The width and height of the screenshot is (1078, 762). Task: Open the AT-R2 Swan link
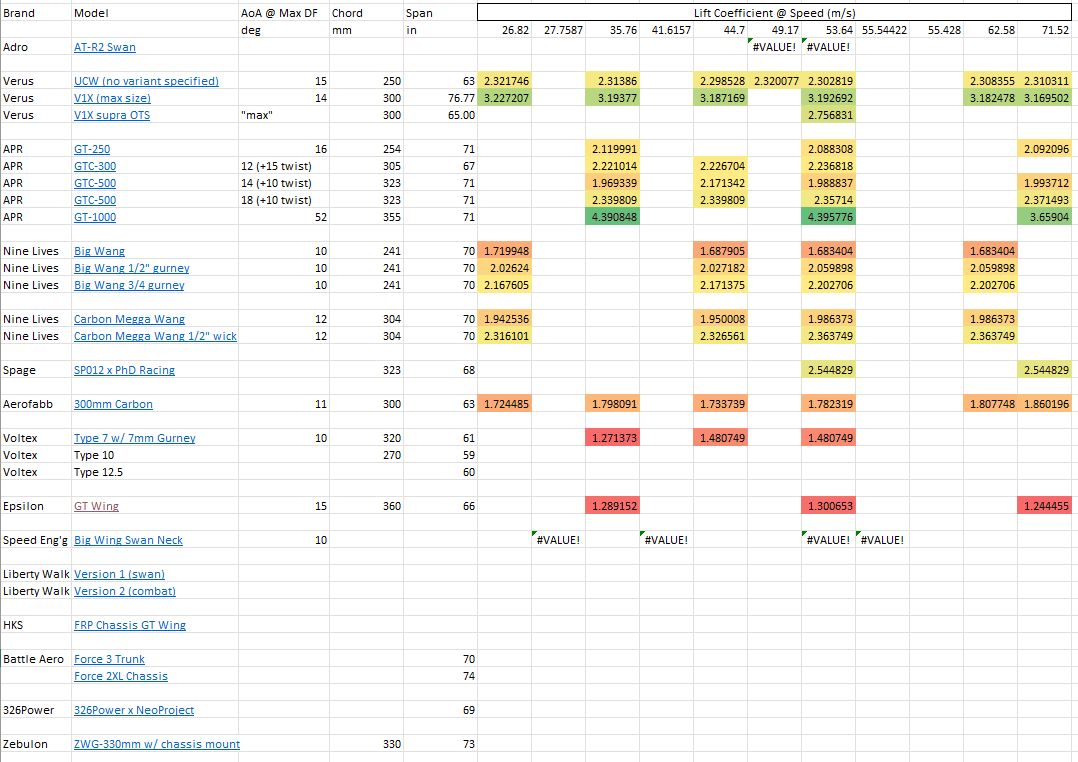click(x=104, y=47)
